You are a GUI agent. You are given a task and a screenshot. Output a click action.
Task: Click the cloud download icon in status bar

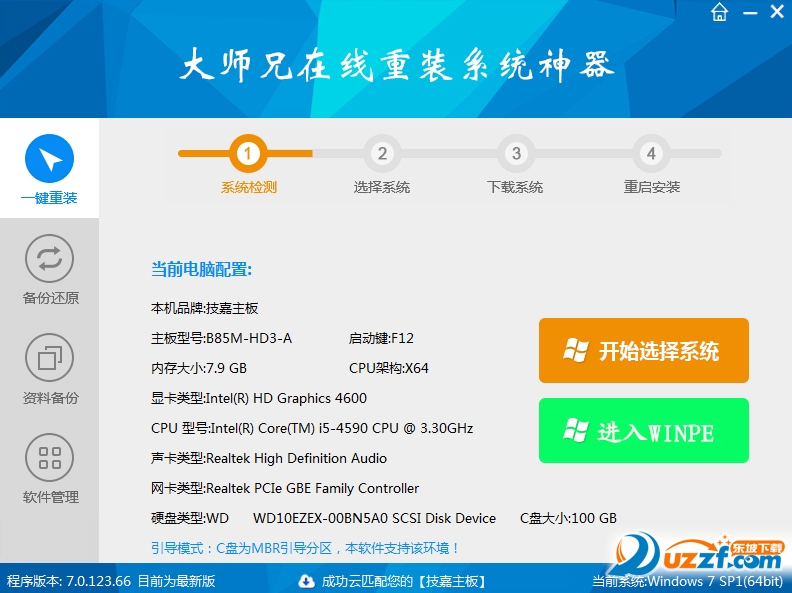pos(306,581)
